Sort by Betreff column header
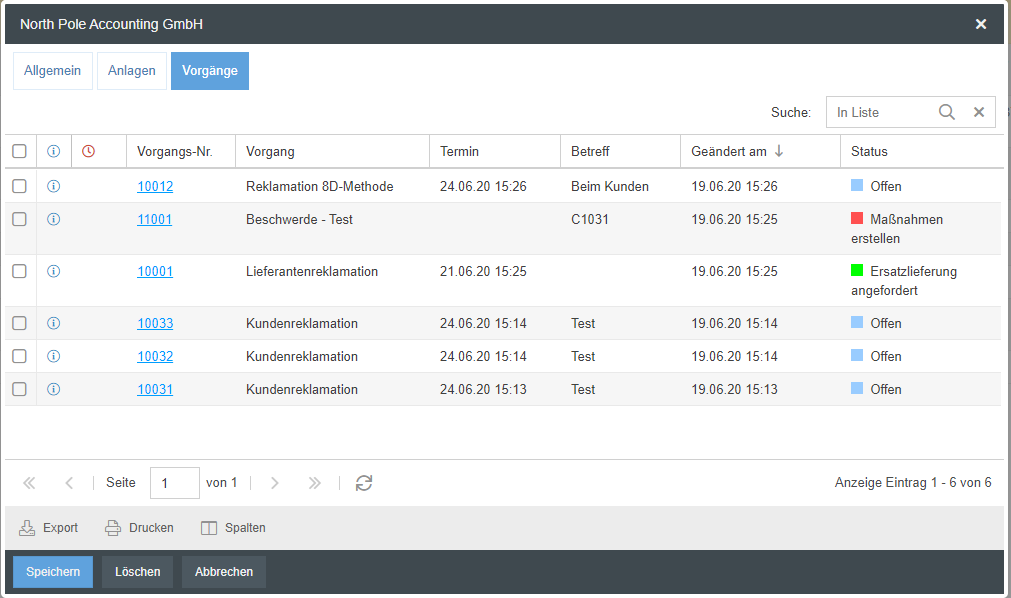Viewport: 1011px width, 598px height. pyautogui.click(x=620, y=151)
